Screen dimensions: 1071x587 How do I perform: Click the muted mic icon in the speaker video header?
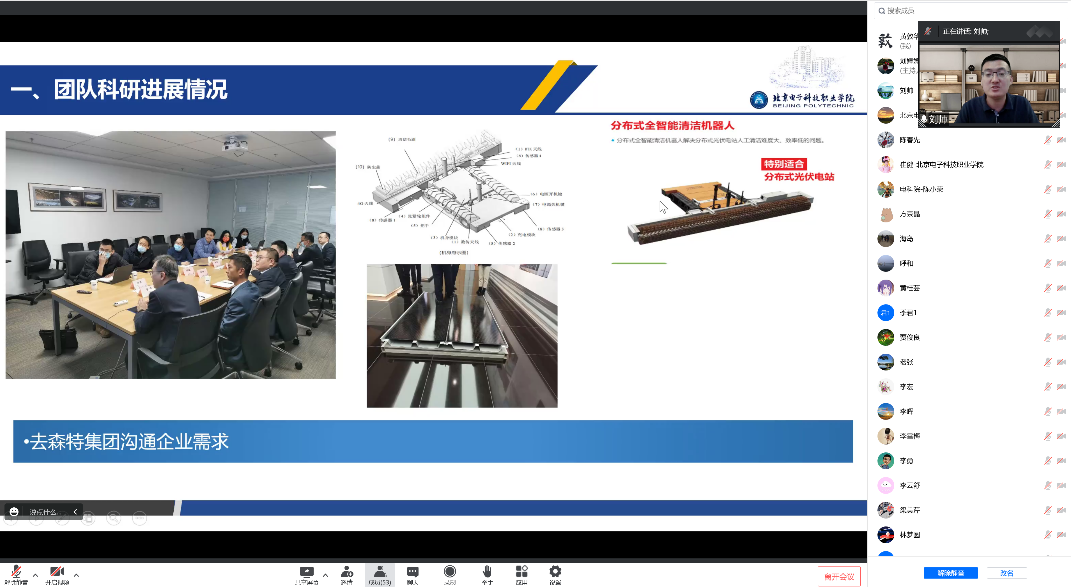[929, 31]
